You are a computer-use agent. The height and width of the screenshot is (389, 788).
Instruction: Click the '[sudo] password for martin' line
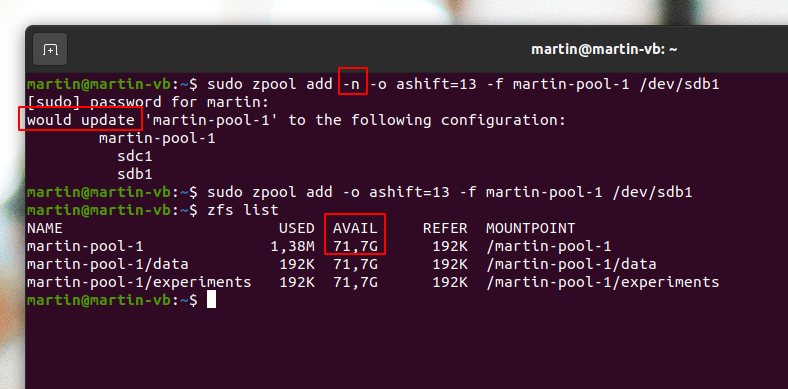pos(148,102)
